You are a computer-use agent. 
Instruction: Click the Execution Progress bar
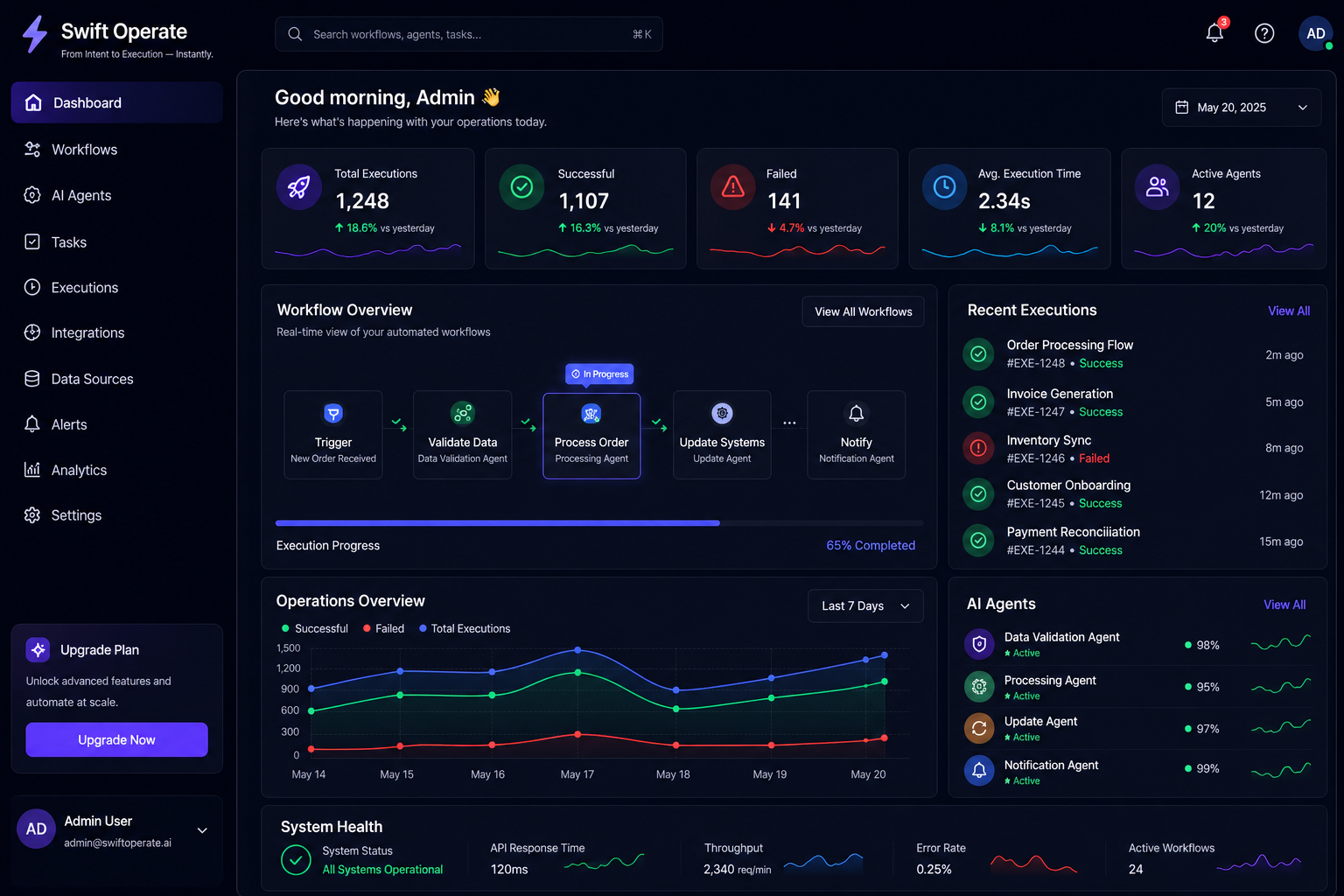(x=599, y=523)
